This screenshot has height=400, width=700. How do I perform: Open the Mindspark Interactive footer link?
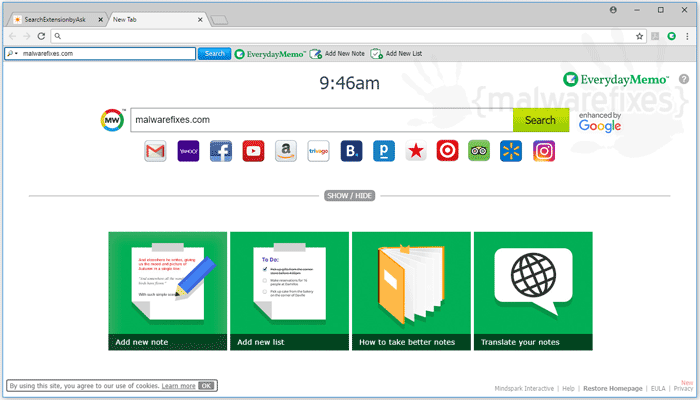tap(524, 388)
